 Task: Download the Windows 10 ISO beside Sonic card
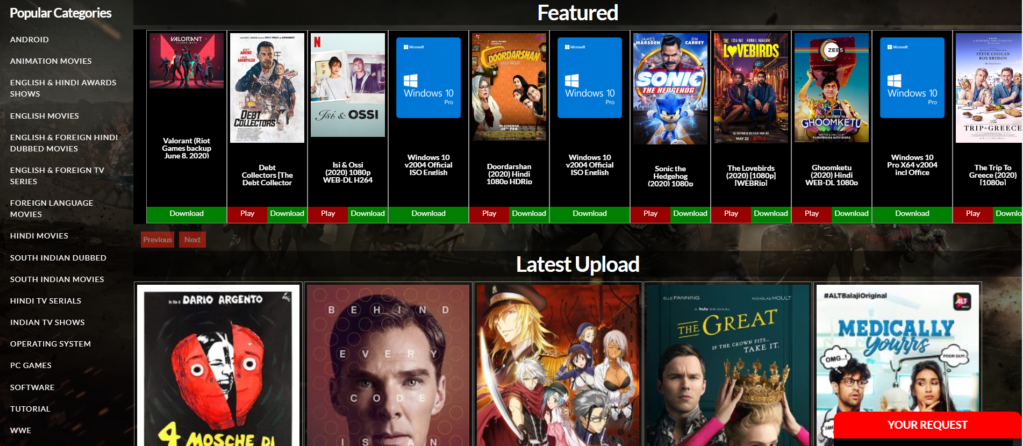click(590, 214)
